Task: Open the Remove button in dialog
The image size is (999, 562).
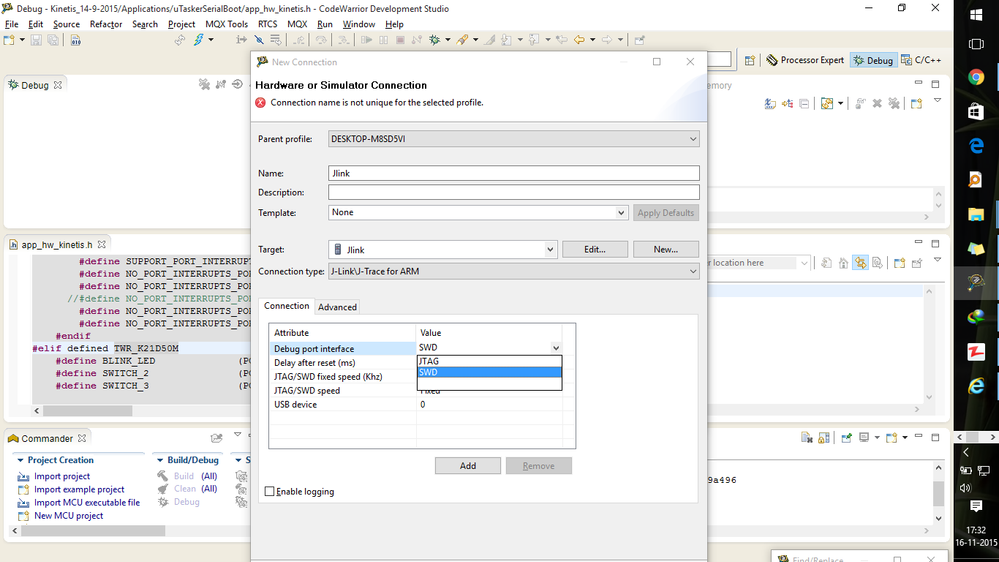Action: pyautogui.click(x=538, y=466)
